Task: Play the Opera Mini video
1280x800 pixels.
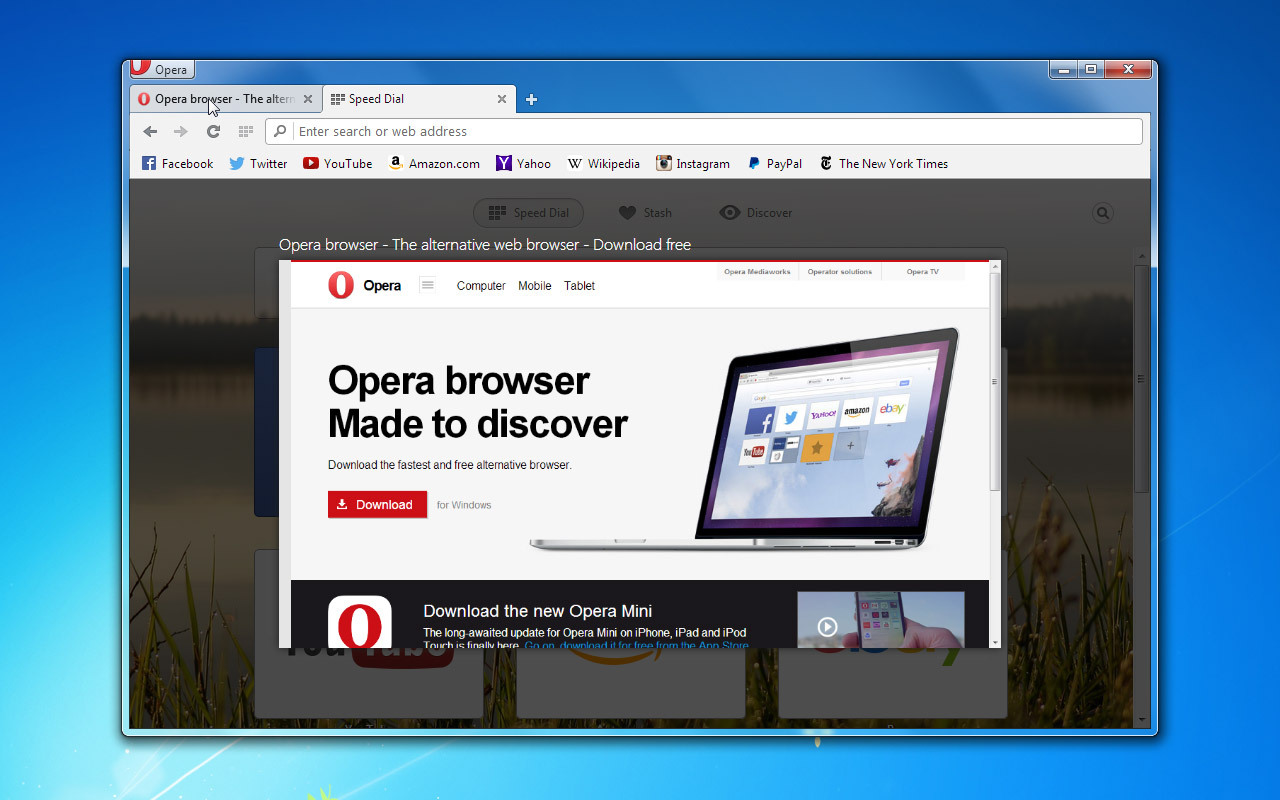Action: [x=827, y=627]
